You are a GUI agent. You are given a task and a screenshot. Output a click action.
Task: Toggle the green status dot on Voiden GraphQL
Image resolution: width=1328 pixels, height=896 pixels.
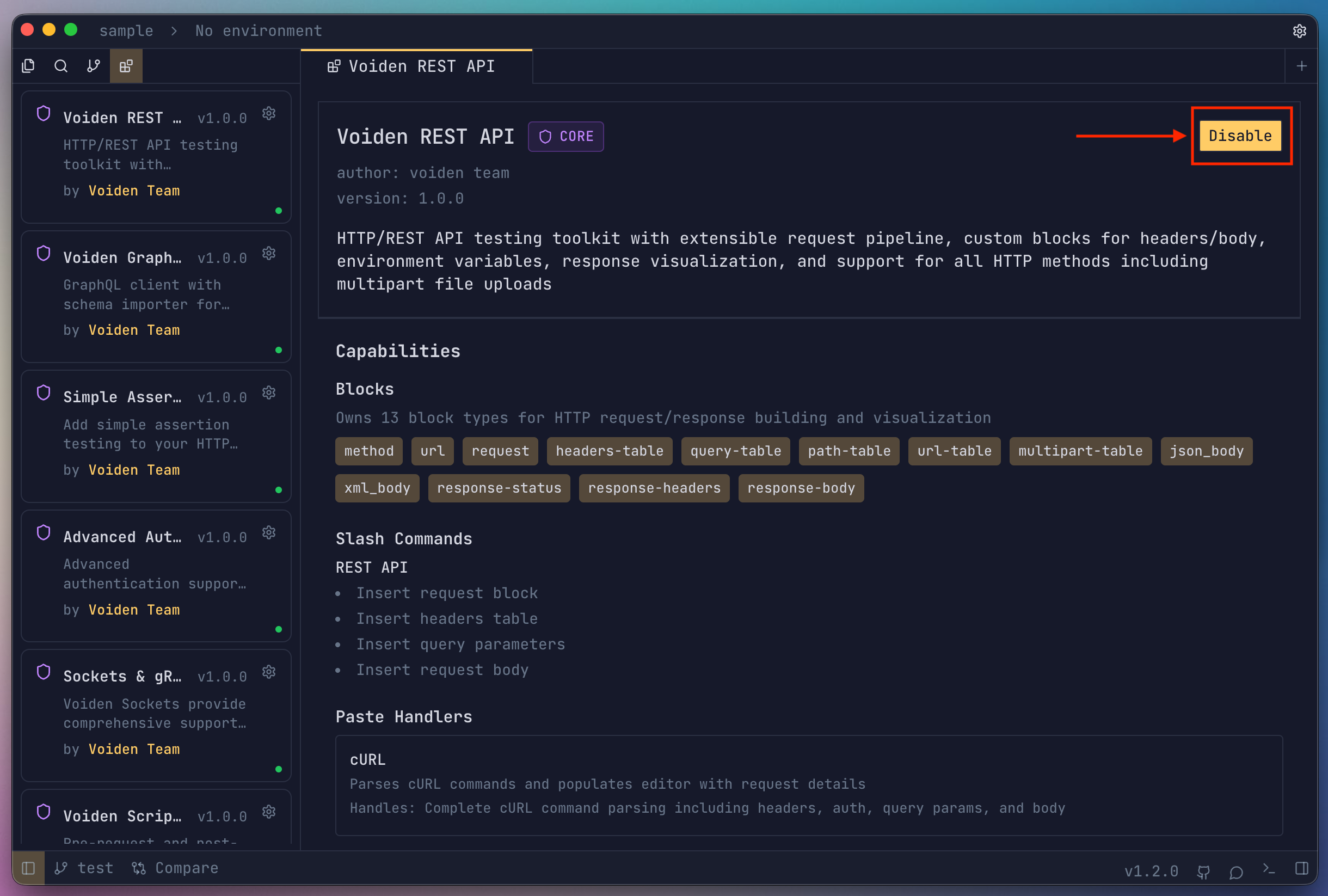[x=279, y=349]
